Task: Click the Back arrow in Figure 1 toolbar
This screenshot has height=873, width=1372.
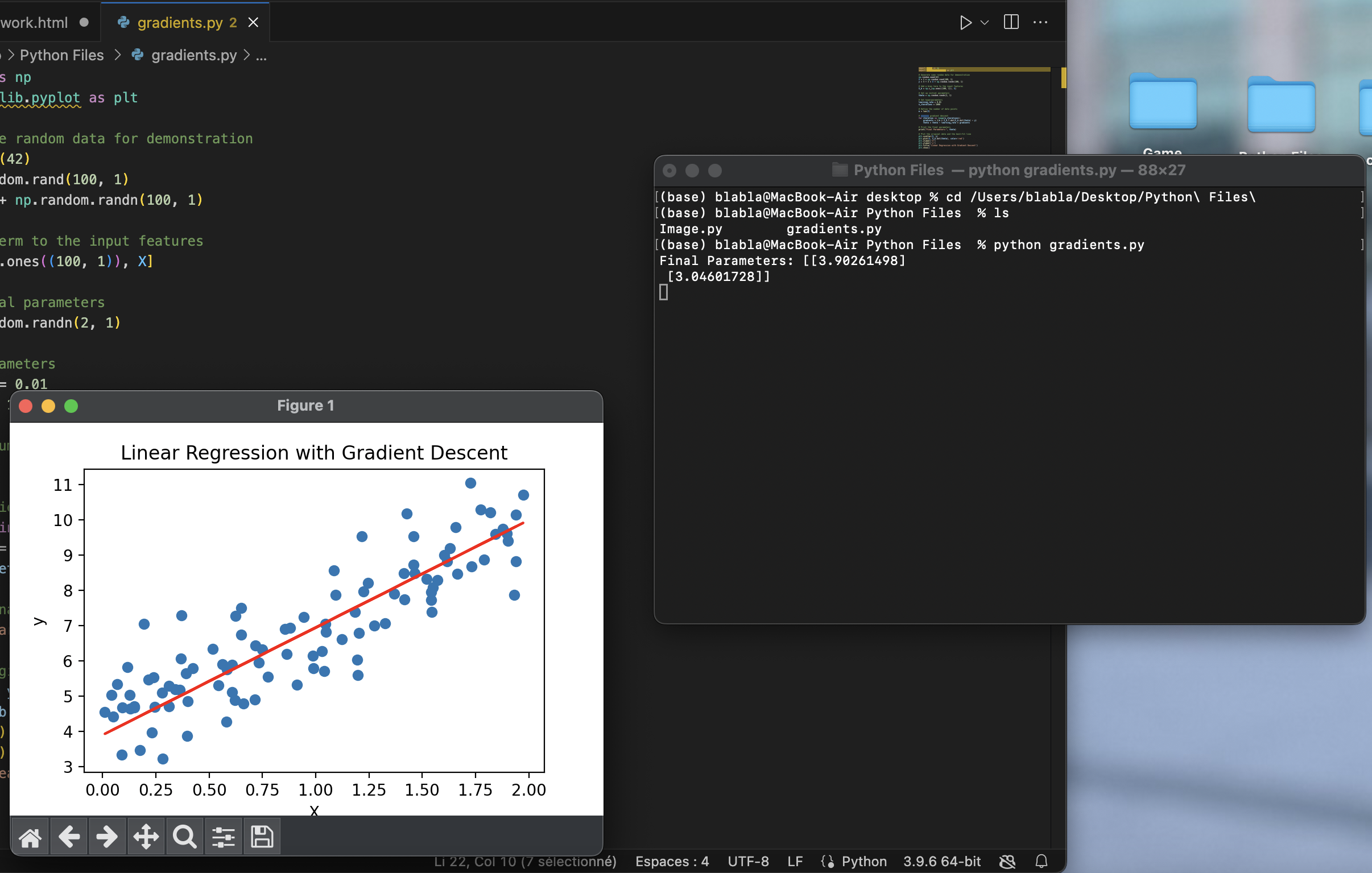Action: click(x=69, y=837)
